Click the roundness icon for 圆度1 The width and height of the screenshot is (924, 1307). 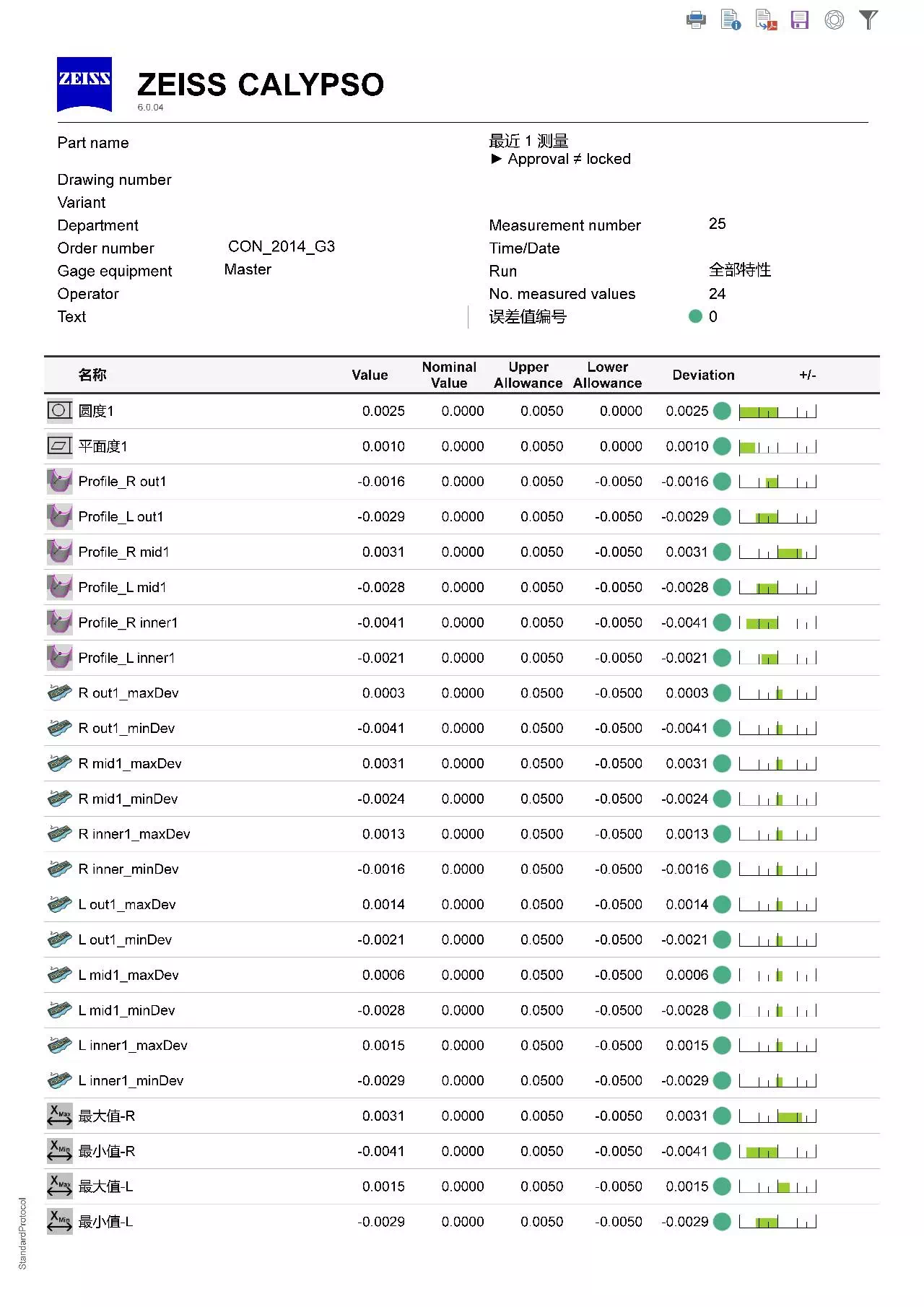pos(59,411)
